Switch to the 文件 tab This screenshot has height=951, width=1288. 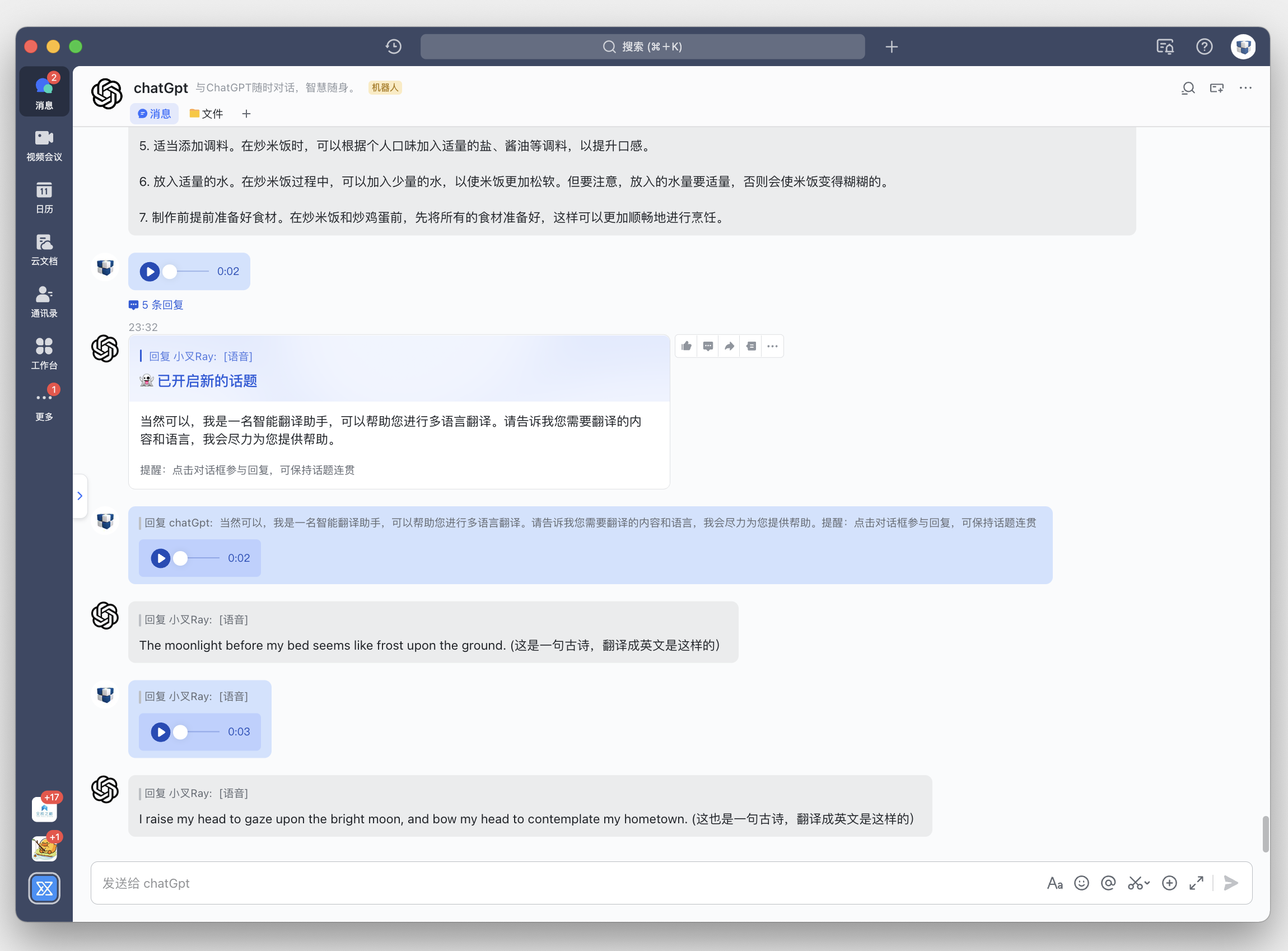click(x=206, y=114)
